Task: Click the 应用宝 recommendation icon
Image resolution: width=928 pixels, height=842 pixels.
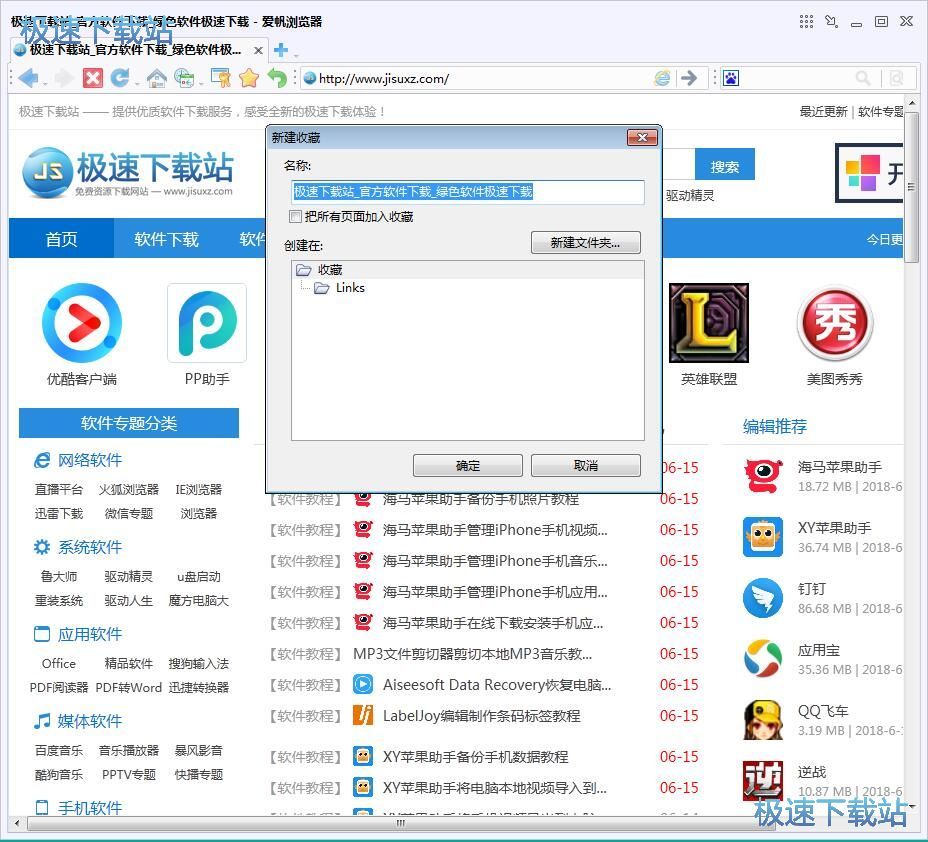Action: (x=763, y=659)
